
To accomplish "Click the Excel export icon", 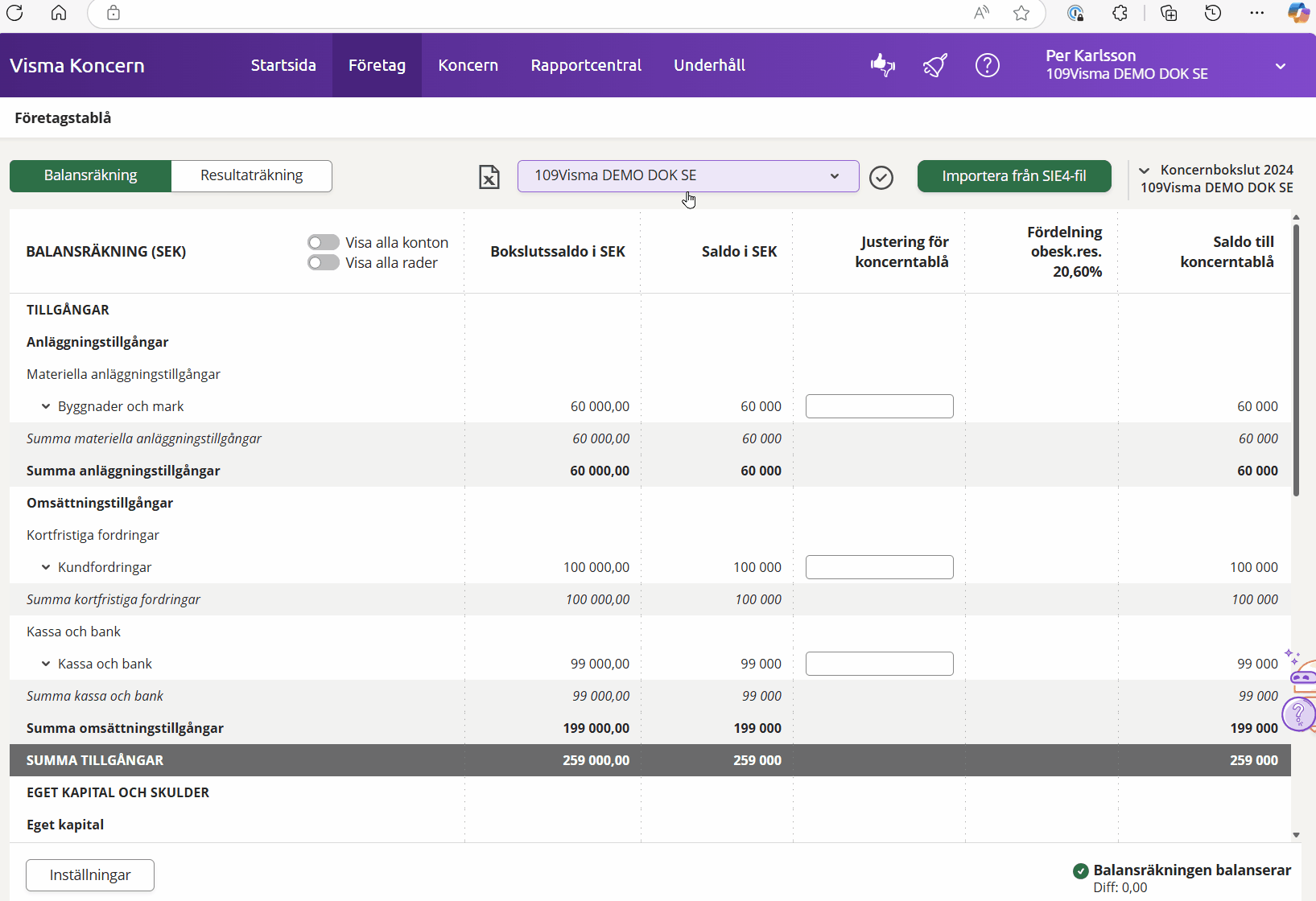I will pyautogui.click(x=489, y=177).
